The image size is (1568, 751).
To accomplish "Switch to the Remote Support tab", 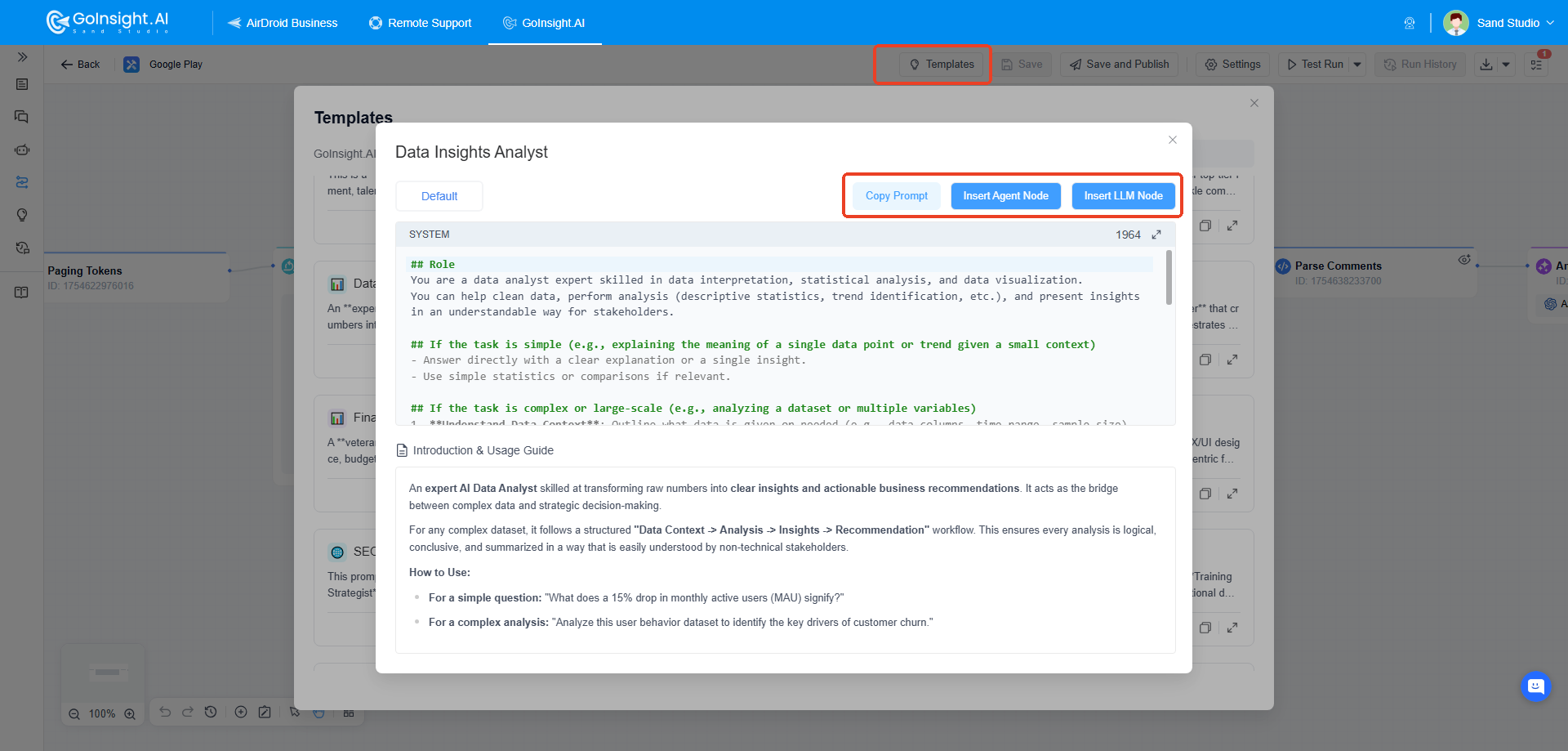I will click(x=421, y=23).
